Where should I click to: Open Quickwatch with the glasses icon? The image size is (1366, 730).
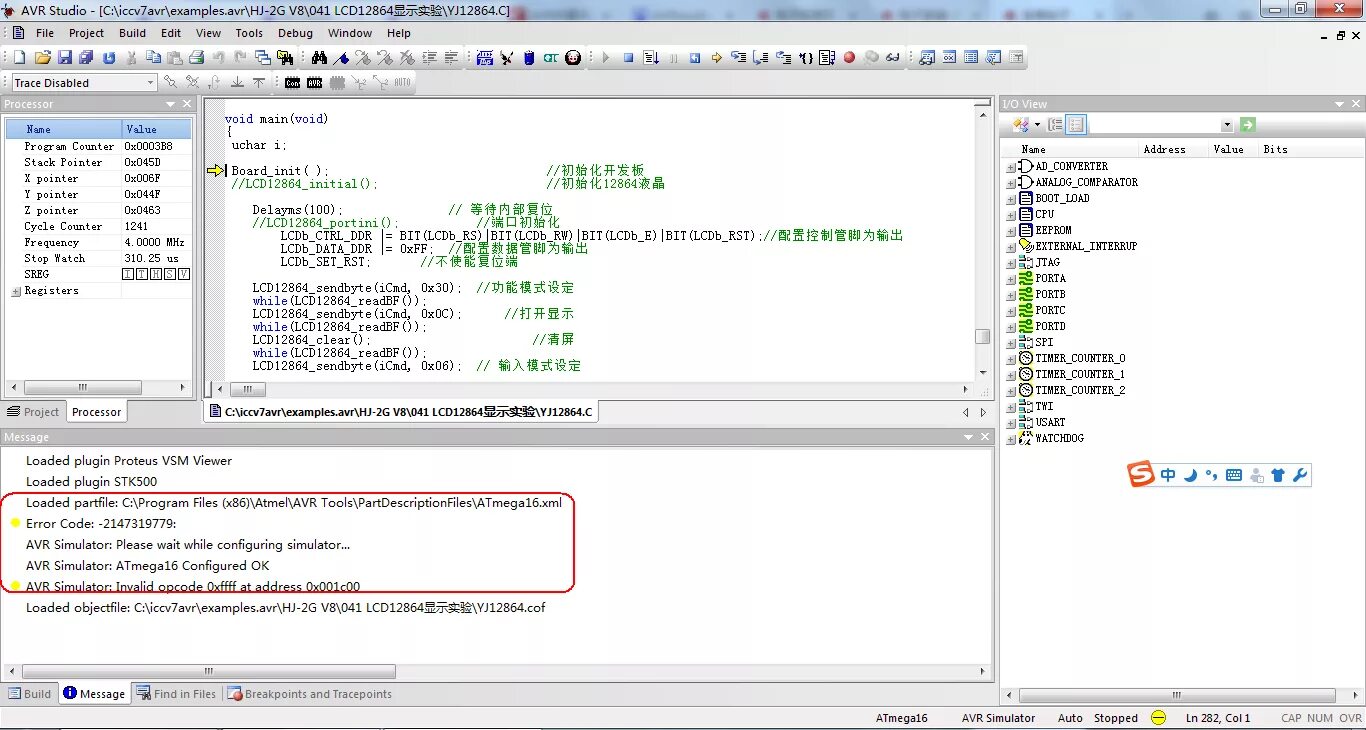pyautogui.click(x=893, y=57)
